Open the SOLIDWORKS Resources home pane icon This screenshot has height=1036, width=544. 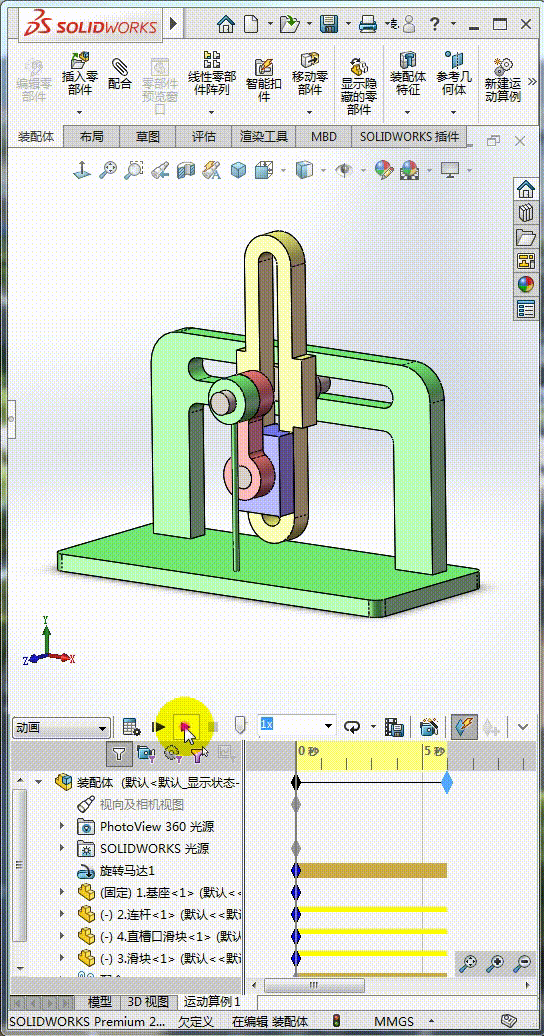pyautogui.click(x=525, y=190)
